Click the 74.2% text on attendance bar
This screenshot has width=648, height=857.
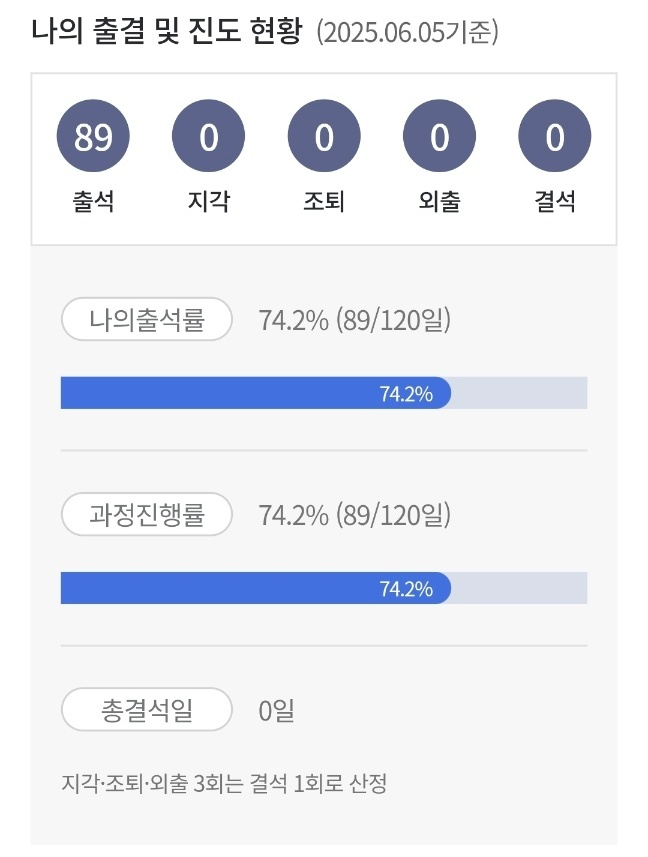click(x=410, y=393)
